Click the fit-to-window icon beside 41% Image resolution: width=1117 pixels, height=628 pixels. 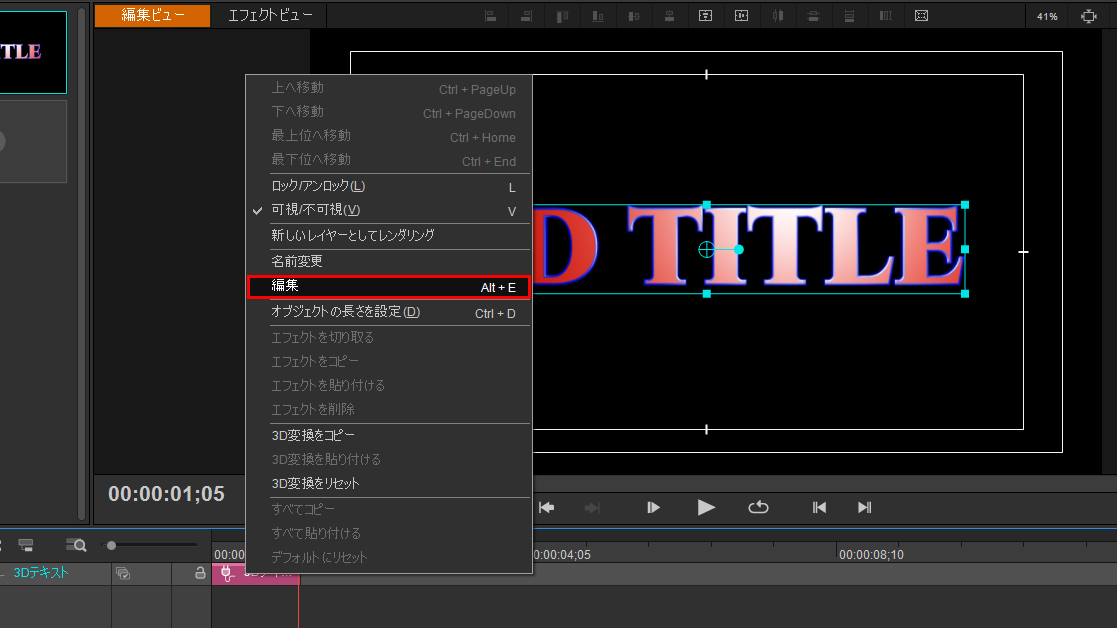[x=1087, y=16]
